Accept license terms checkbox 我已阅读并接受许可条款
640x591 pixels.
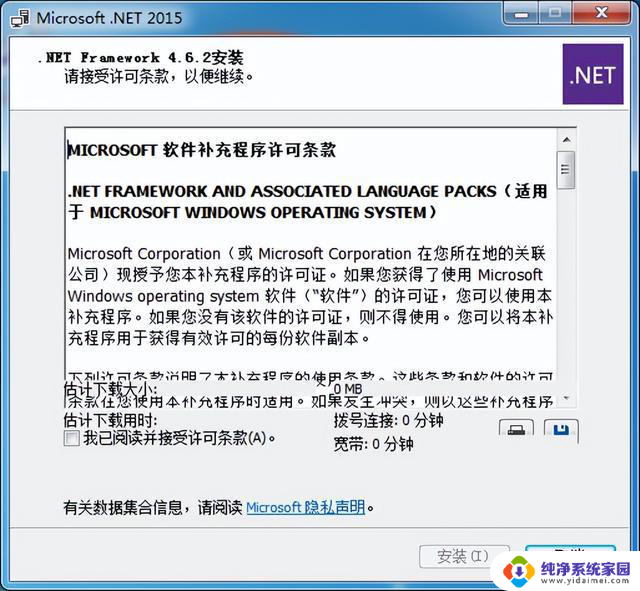[72, 438]
